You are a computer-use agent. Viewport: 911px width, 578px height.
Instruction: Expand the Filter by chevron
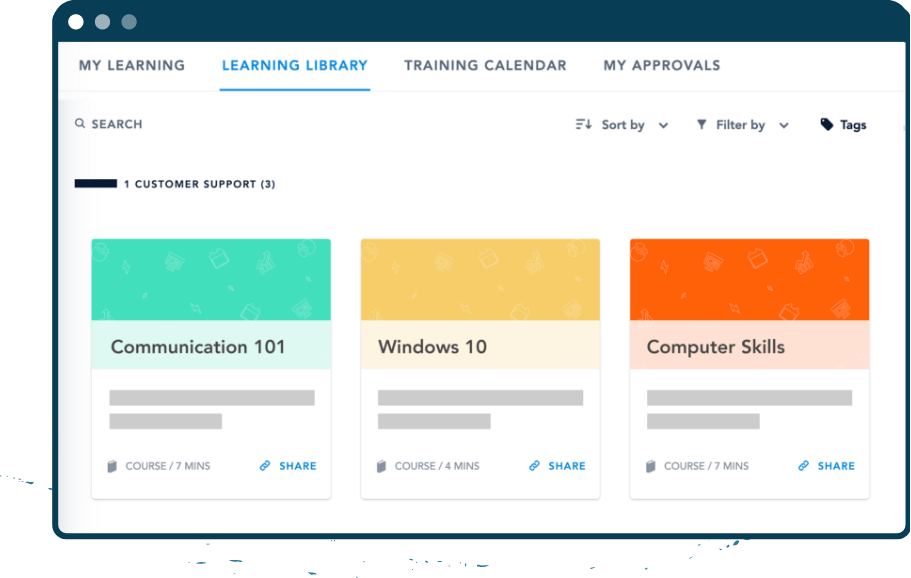click(784, 125)
